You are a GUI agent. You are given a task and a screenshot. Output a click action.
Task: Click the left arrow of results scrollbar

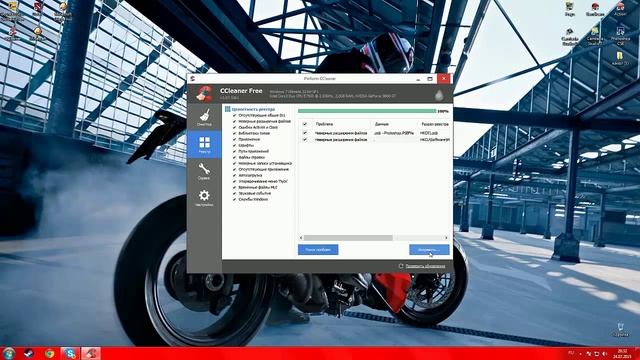pos(301,238)
